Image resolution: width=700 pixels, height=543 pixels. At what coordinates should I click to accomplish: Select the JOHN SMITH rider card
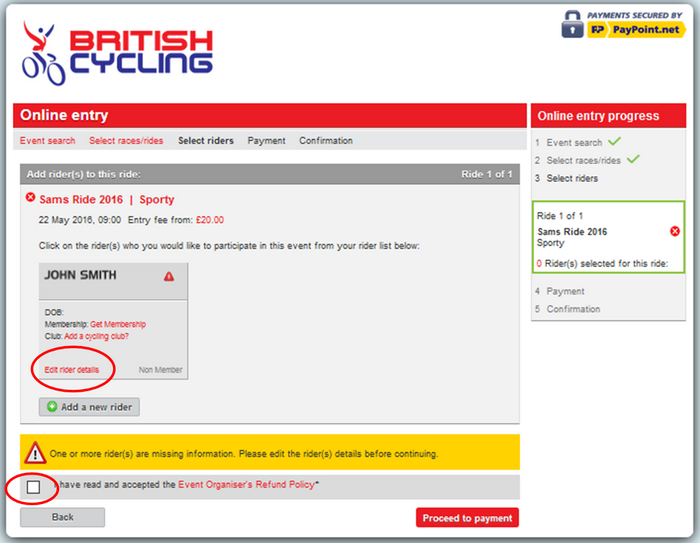pos(113,321)
